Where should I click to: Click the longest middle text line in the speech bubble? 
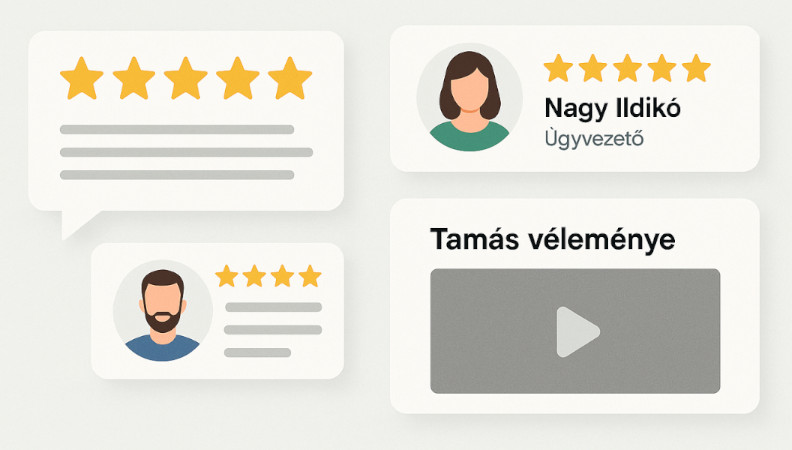point(186,152)
